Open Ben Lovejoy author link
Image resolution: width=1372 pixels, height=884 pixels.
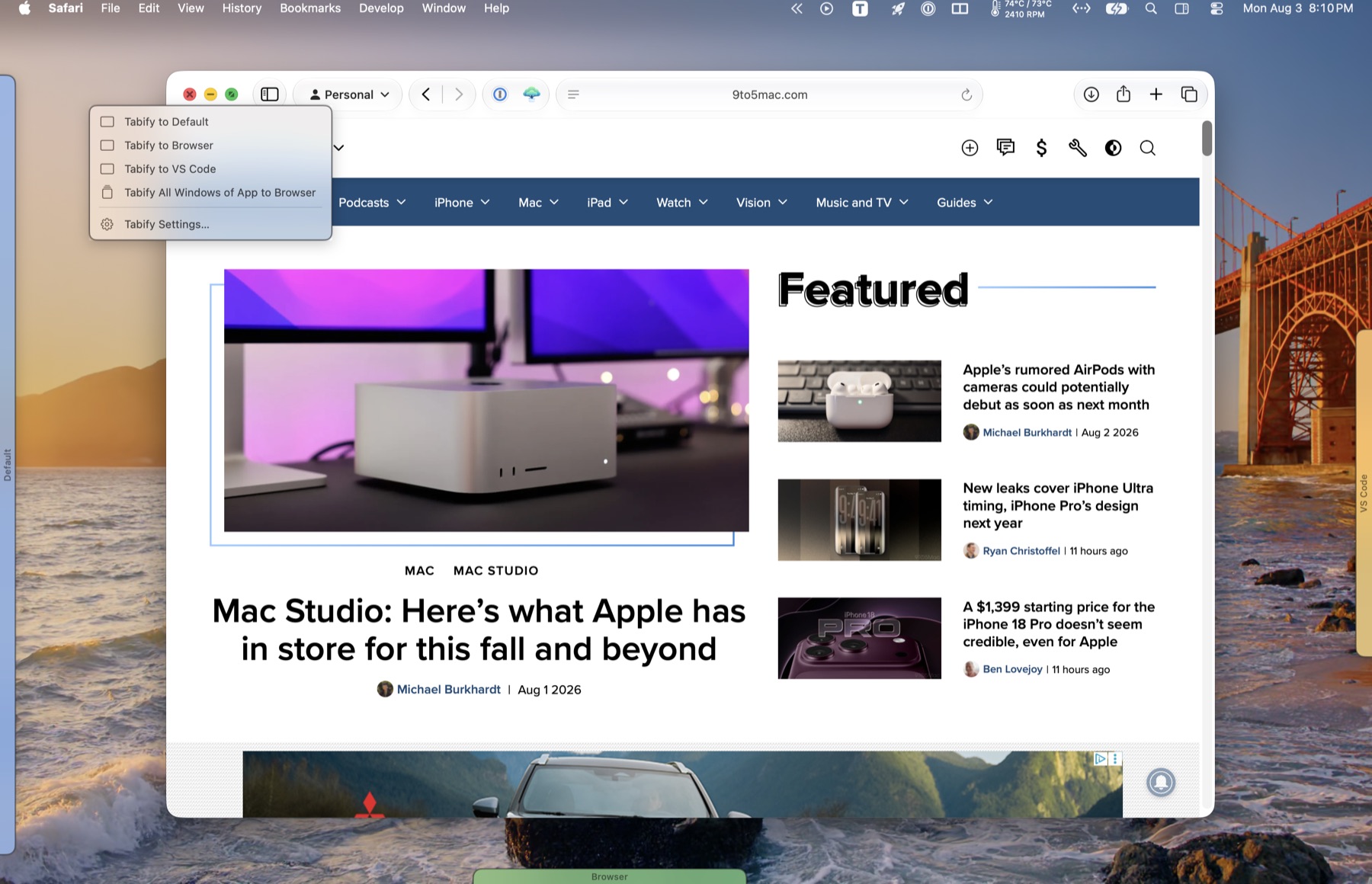click(x=1012, y=669)
